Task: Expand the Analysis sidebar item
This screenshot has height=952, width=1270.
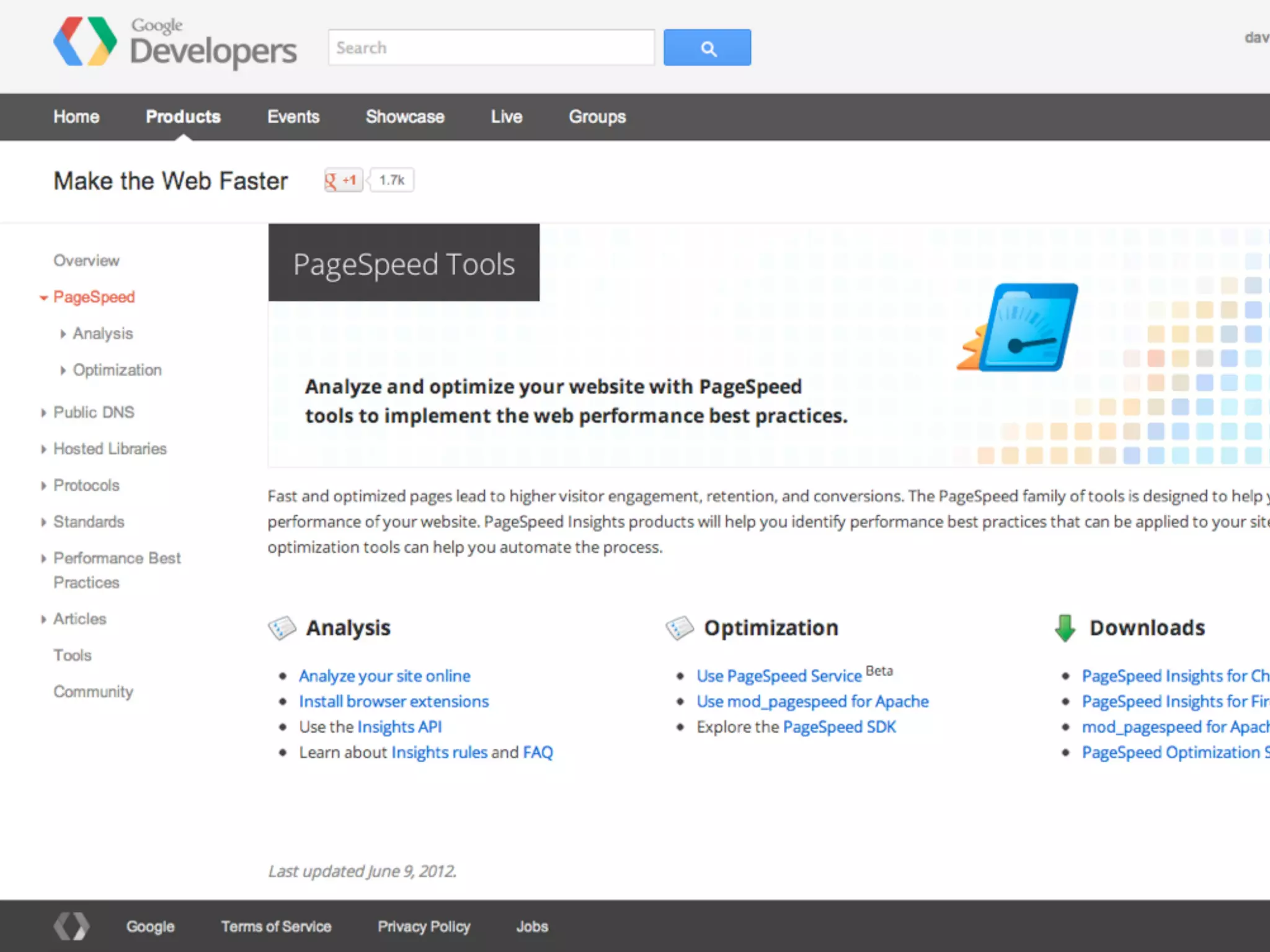Action: click(x=63, y=334)
